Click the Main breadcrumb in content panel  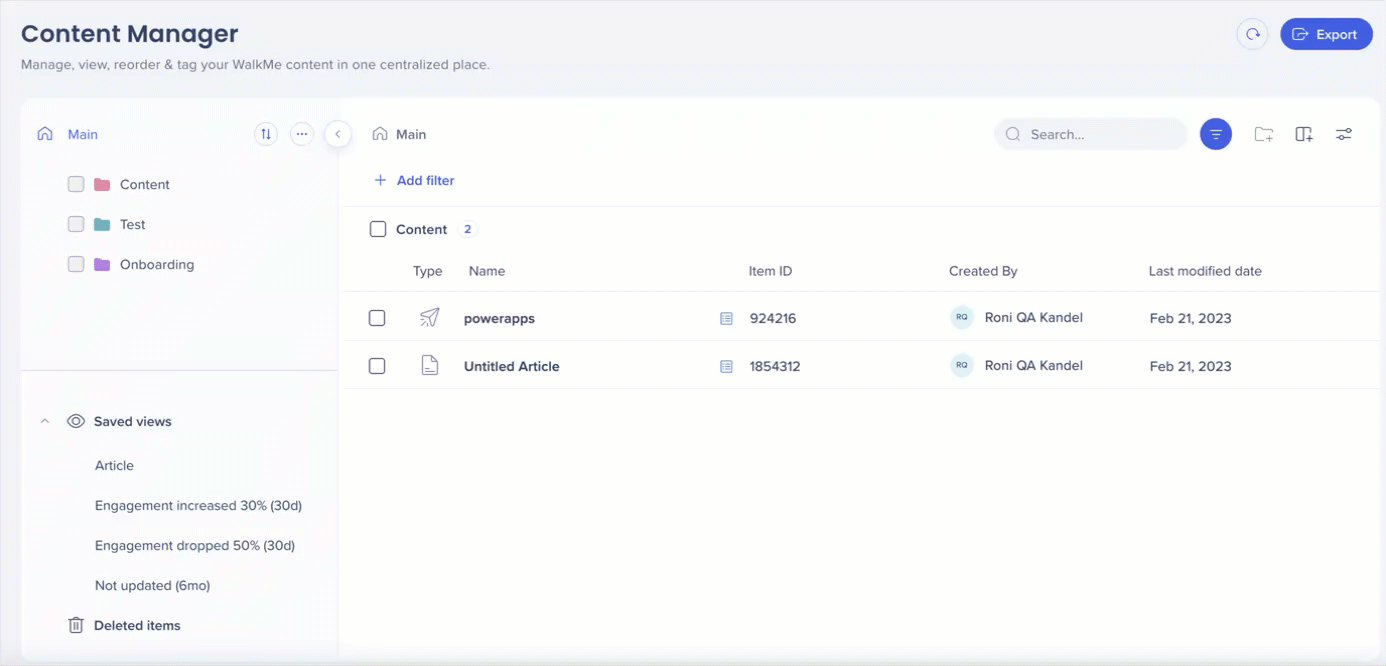411,134
